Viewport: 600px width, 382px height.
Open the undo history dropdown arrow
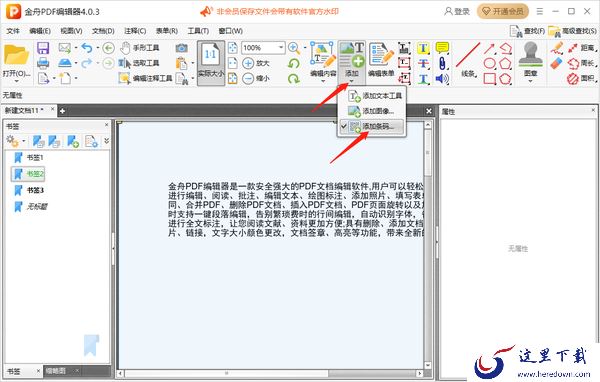pyautogui.click(x=98, y=48)
